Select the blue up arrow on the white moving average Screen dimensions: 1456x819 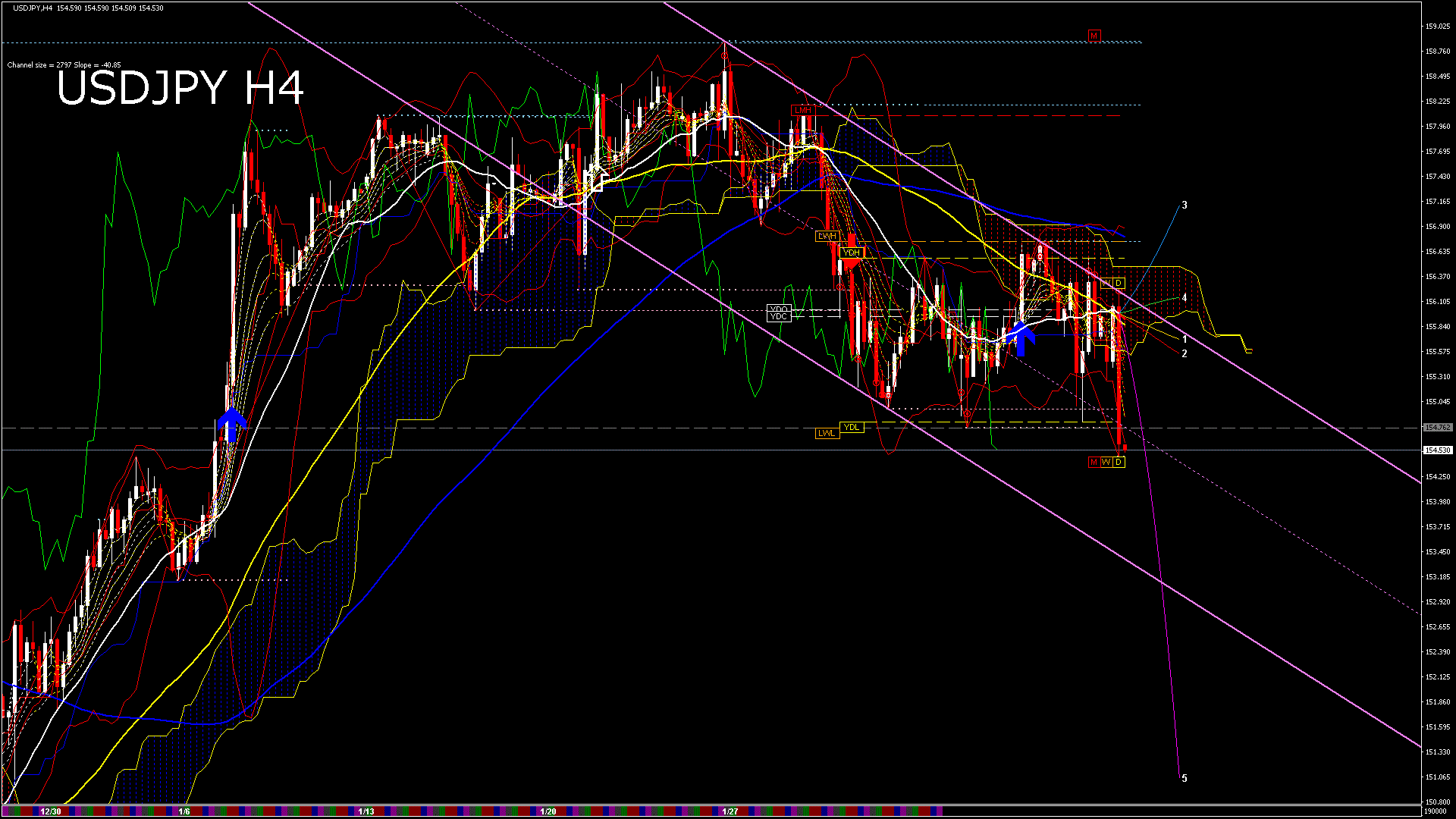1021,338
